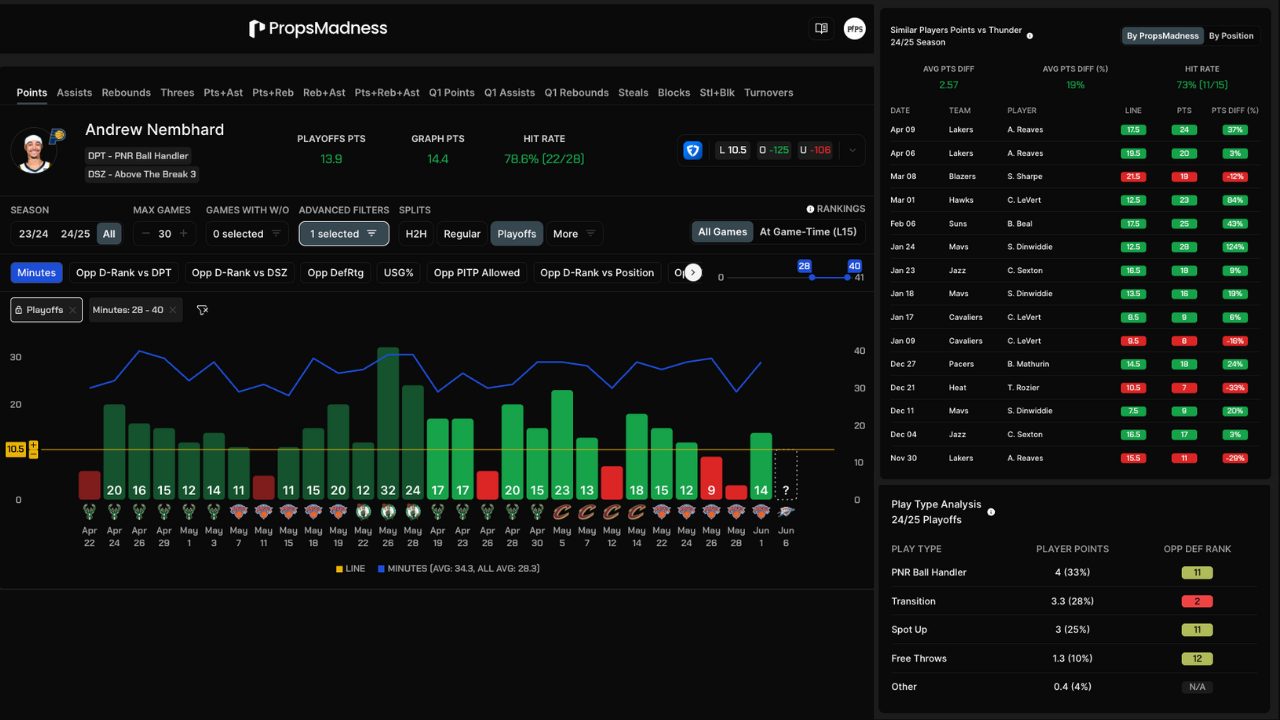Increase max games with plus button
Screen dimensions: 1280x720
(x=183, y=234)
